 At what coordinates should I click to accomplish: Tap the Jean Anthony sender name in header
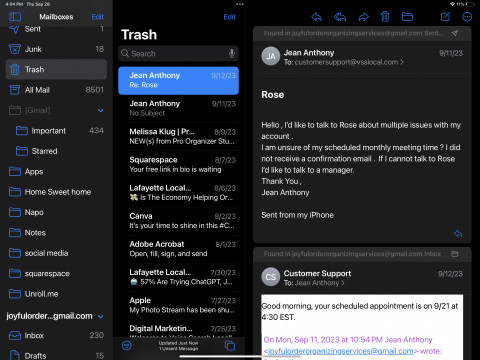click(309, 53)
